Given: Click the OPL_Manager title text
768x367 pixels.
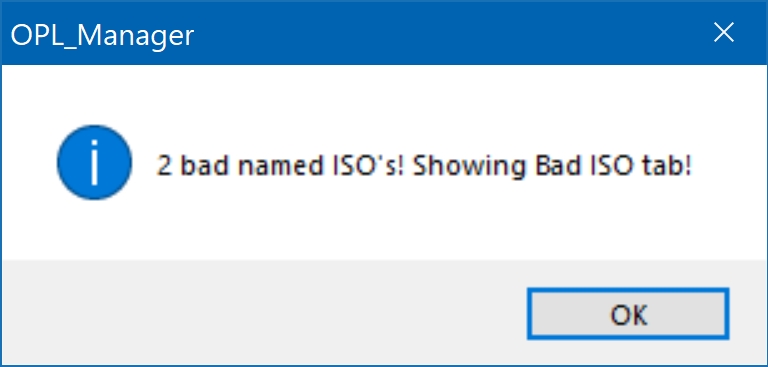Looking at the screenshot, I should coord(102,36).
